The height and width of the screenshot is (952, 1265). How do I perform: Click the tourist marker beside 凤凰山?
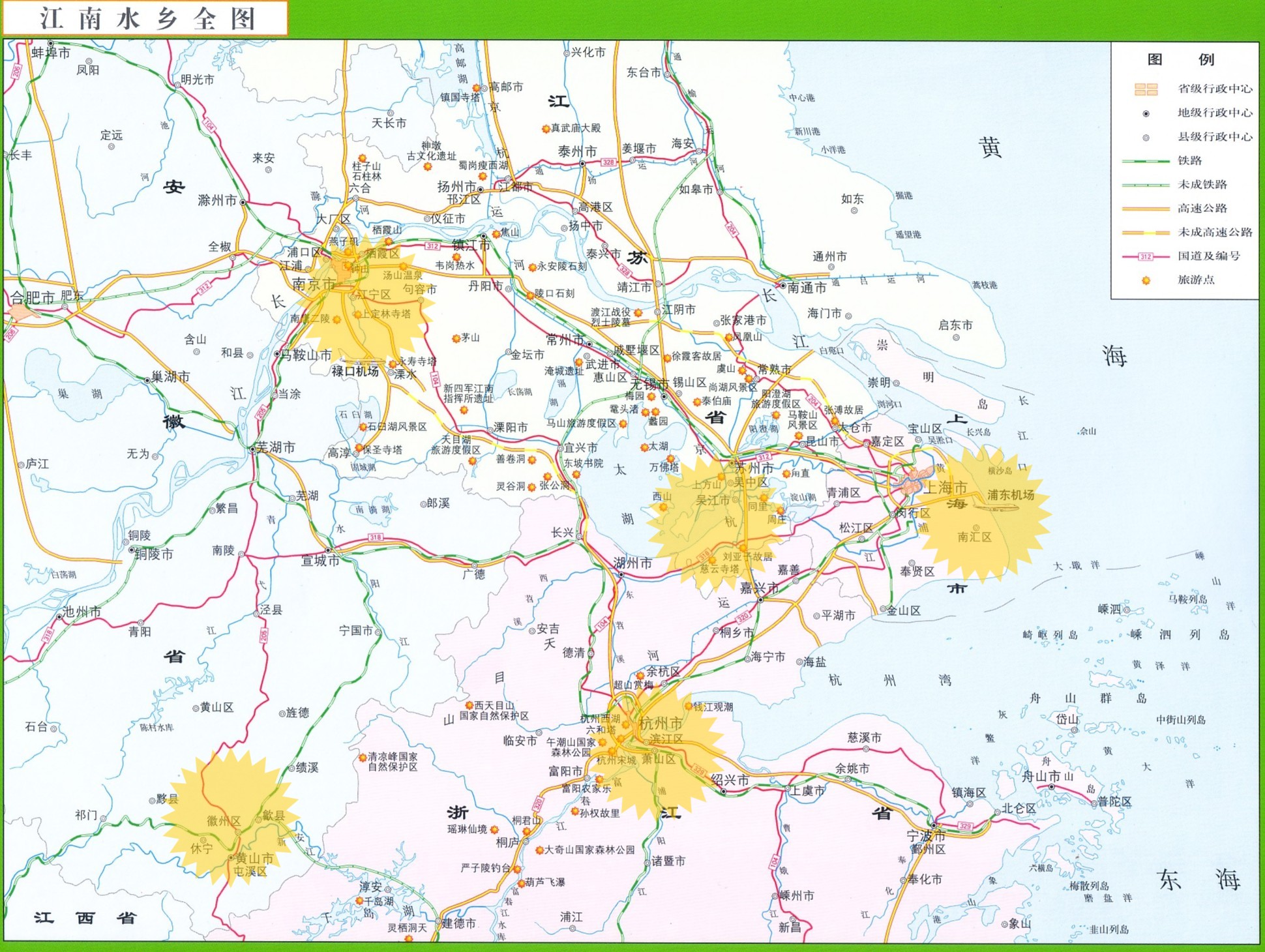[728, 338]
